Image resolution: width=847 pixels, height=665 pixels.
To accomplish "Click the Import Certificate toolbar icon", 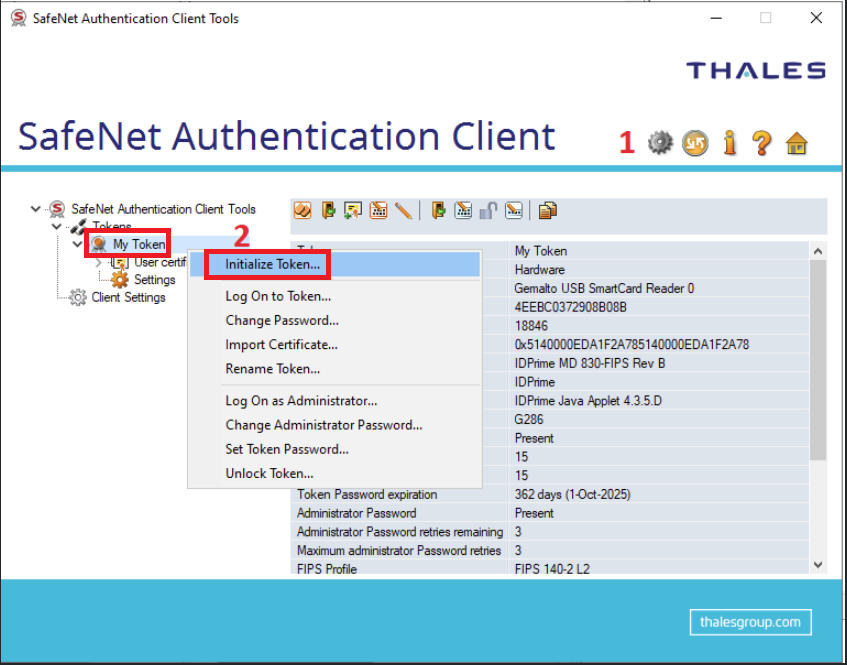I will click(x=353, y=210).
